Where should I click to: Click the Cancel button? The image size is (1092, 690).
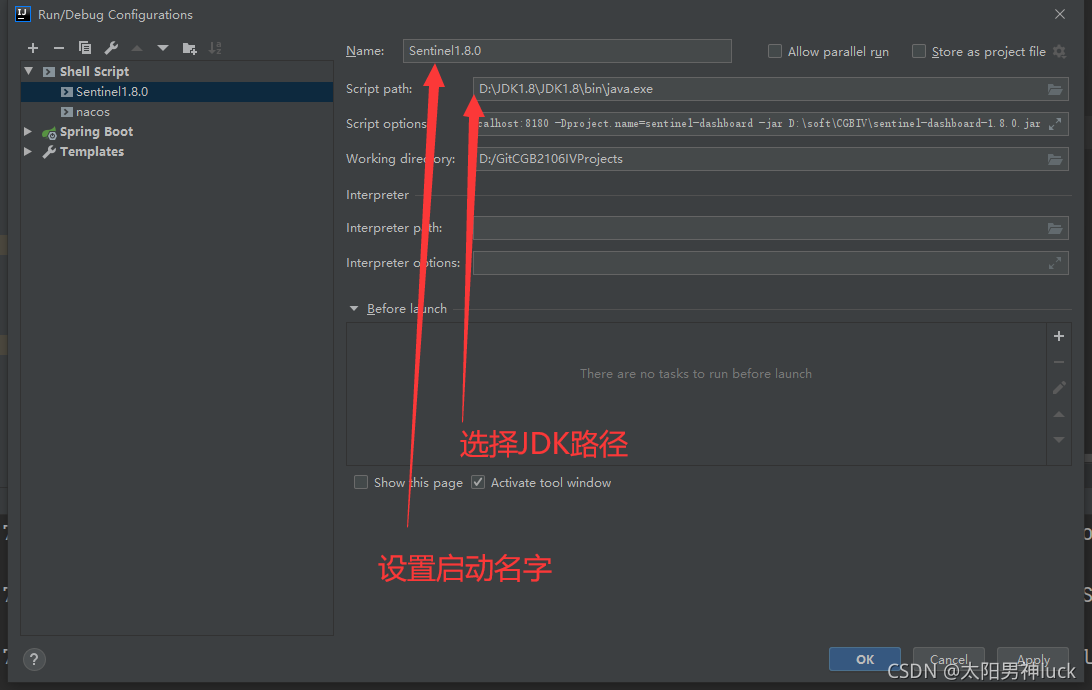pos(949,659)
